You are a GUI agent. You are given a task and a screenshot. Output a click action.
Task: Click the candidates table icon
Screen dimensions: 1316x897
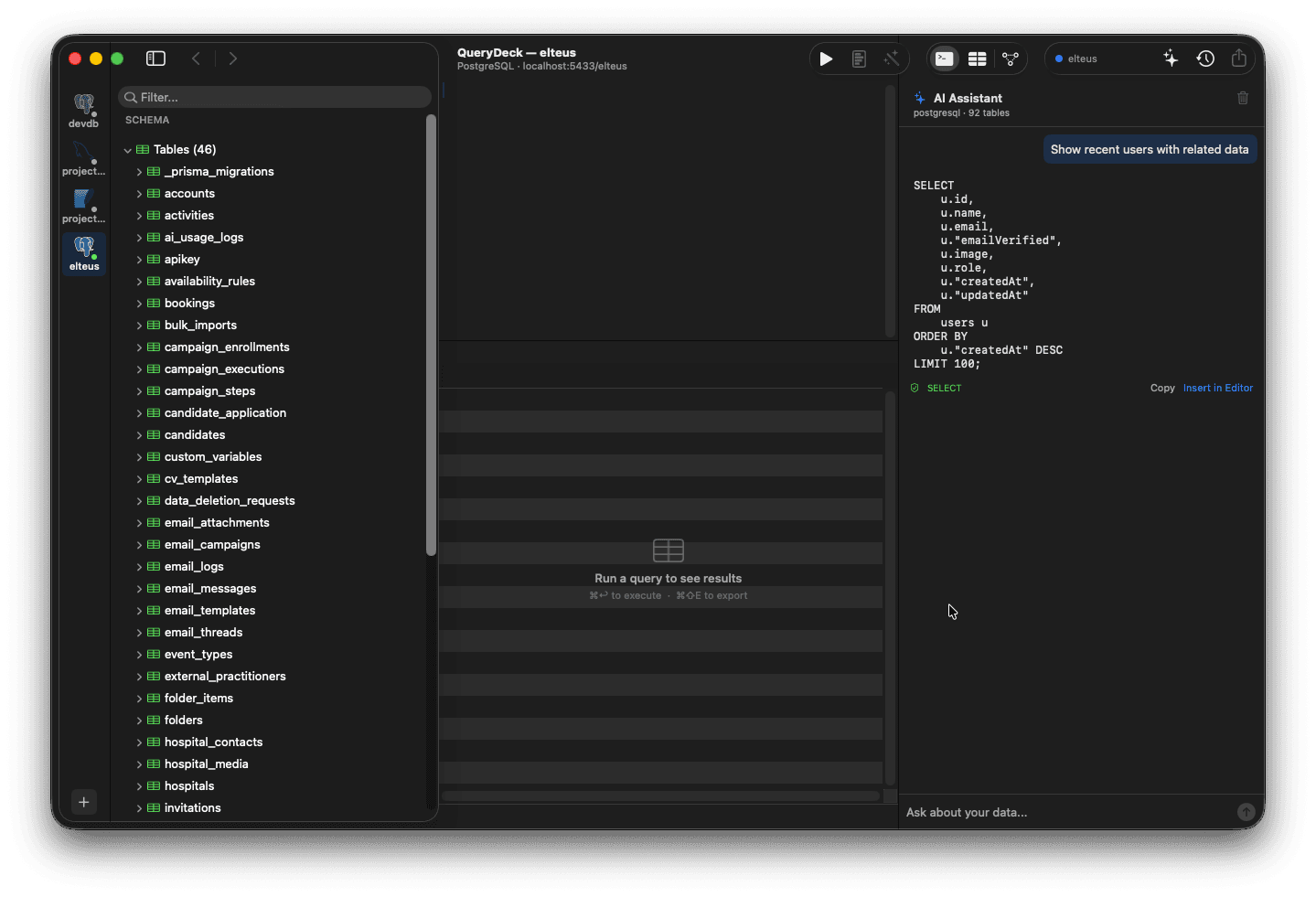[x=154, y=435]
